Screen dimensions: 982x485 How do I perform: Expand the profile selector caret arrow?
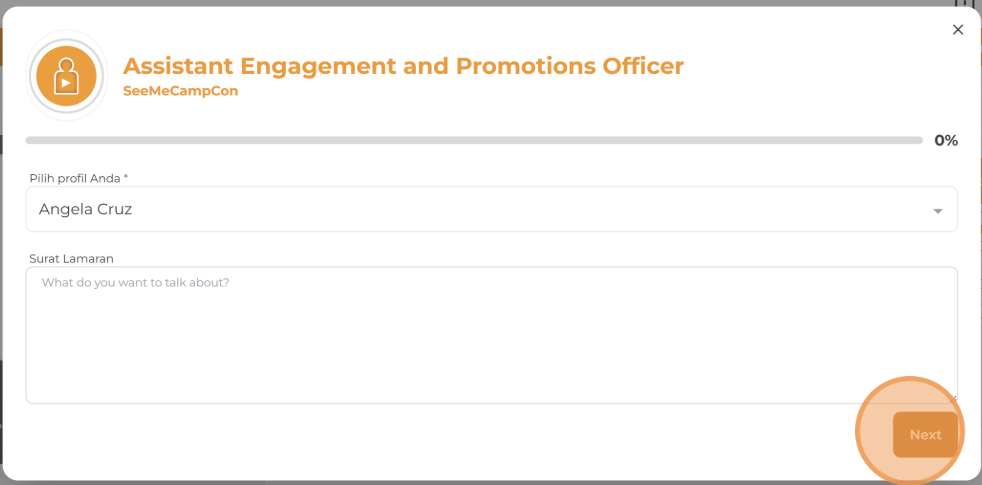[938, 211]
